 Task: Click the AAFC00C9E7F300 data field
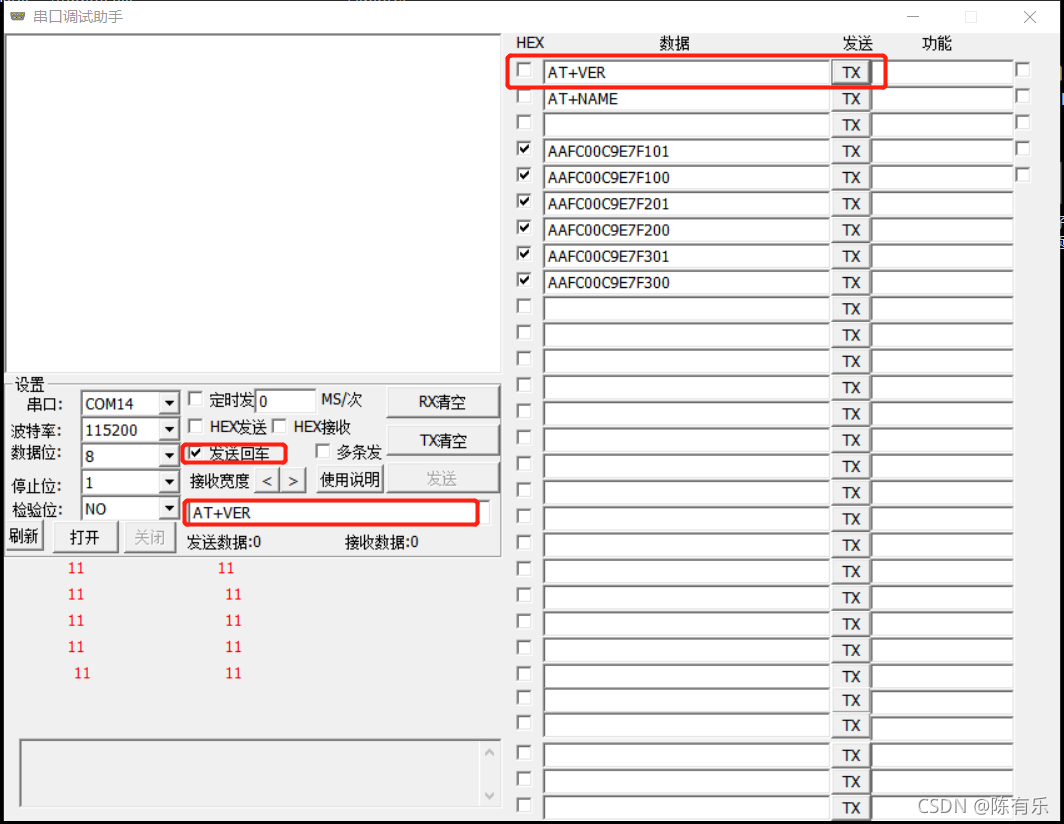[x=687, y=283]
